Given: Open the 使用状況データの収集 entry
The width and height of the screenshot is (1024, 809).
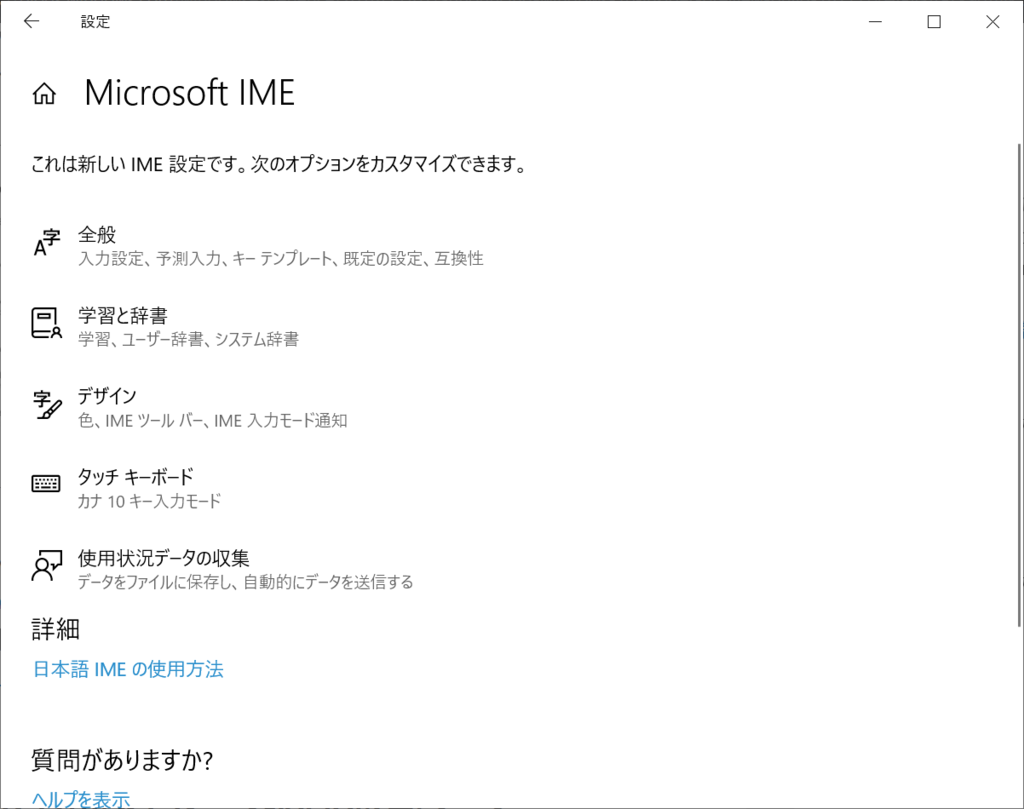Looking at the screenshot, I should pos(223,570).
